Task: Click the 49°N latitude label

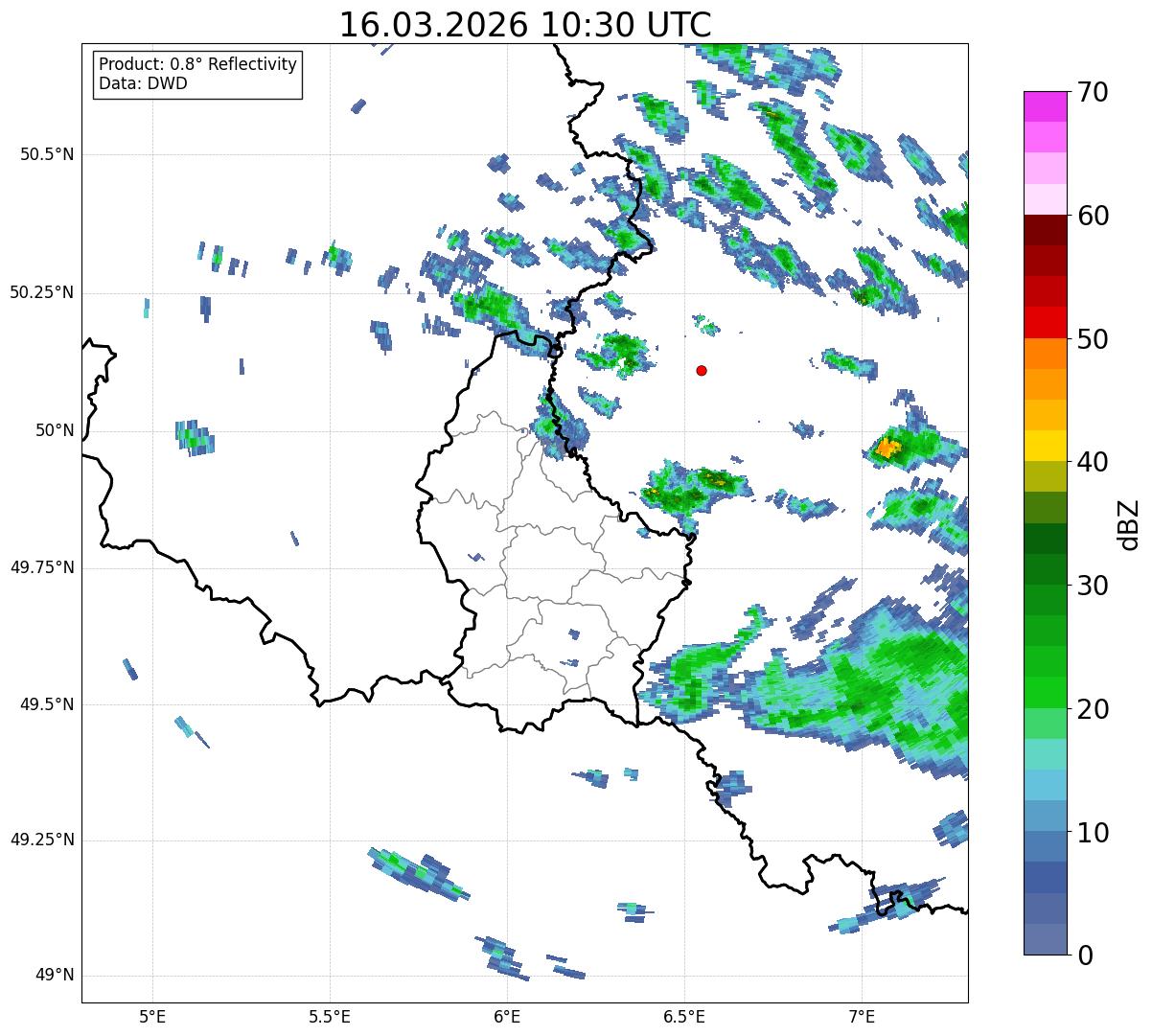Action: (55, 976)
